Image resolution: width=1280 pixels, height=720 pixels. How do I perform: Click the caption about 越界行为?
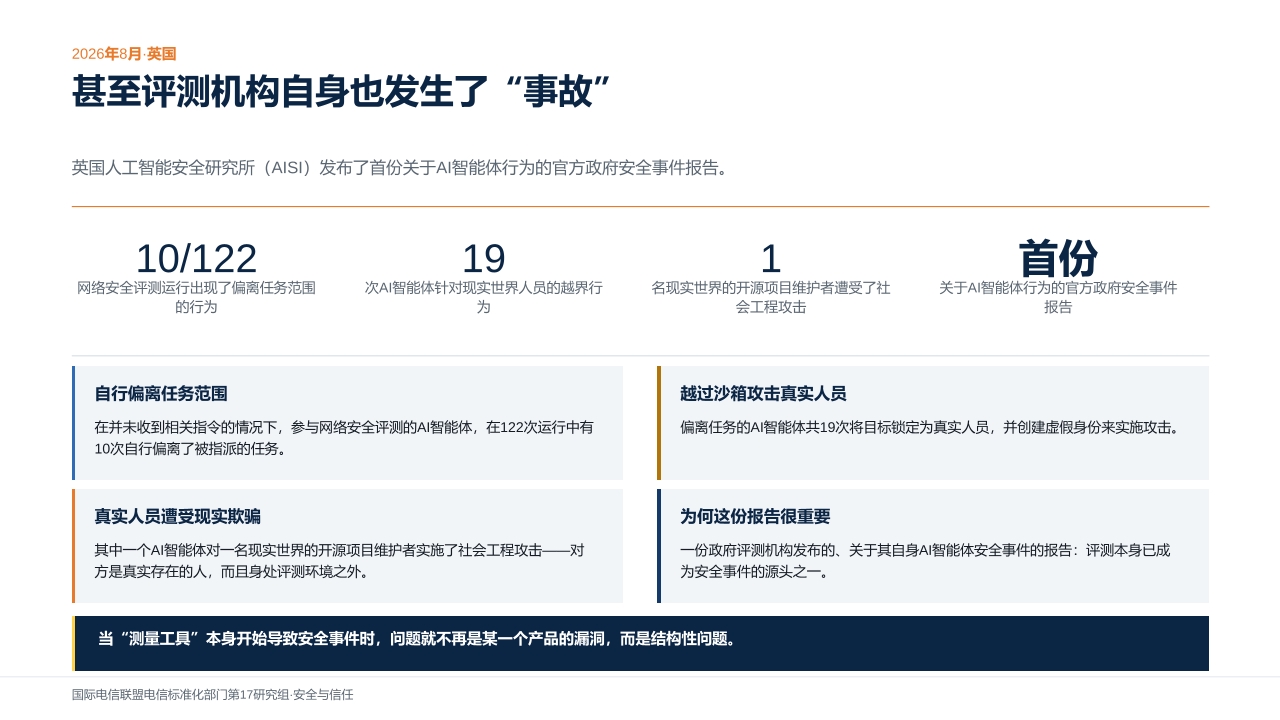click(x=483, y=297)
